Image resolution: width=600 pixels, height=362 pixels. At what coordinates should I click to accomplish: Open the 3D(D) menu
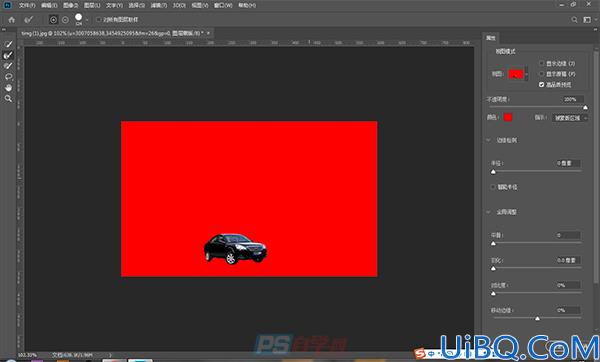pos(179,5)
